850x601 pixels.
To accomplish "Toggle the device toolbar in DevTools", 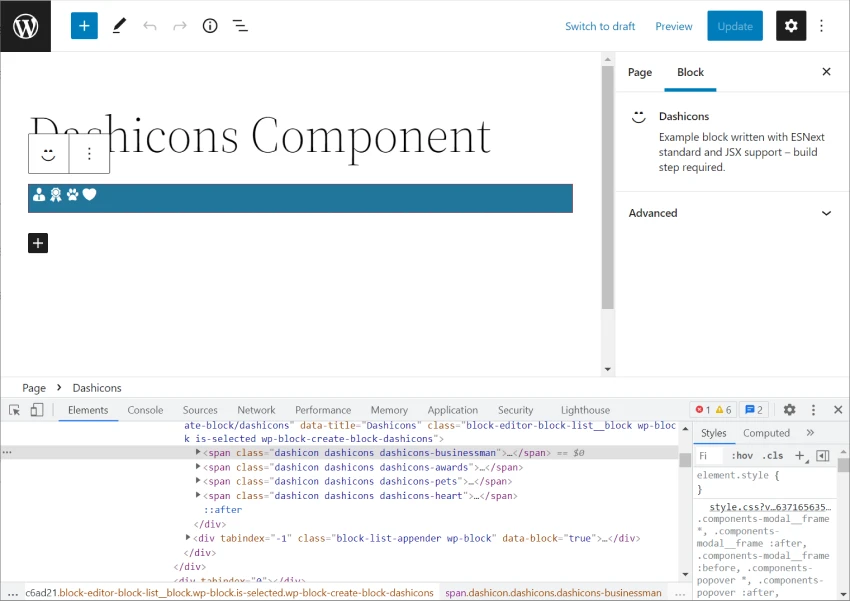I will click(37, 410).
